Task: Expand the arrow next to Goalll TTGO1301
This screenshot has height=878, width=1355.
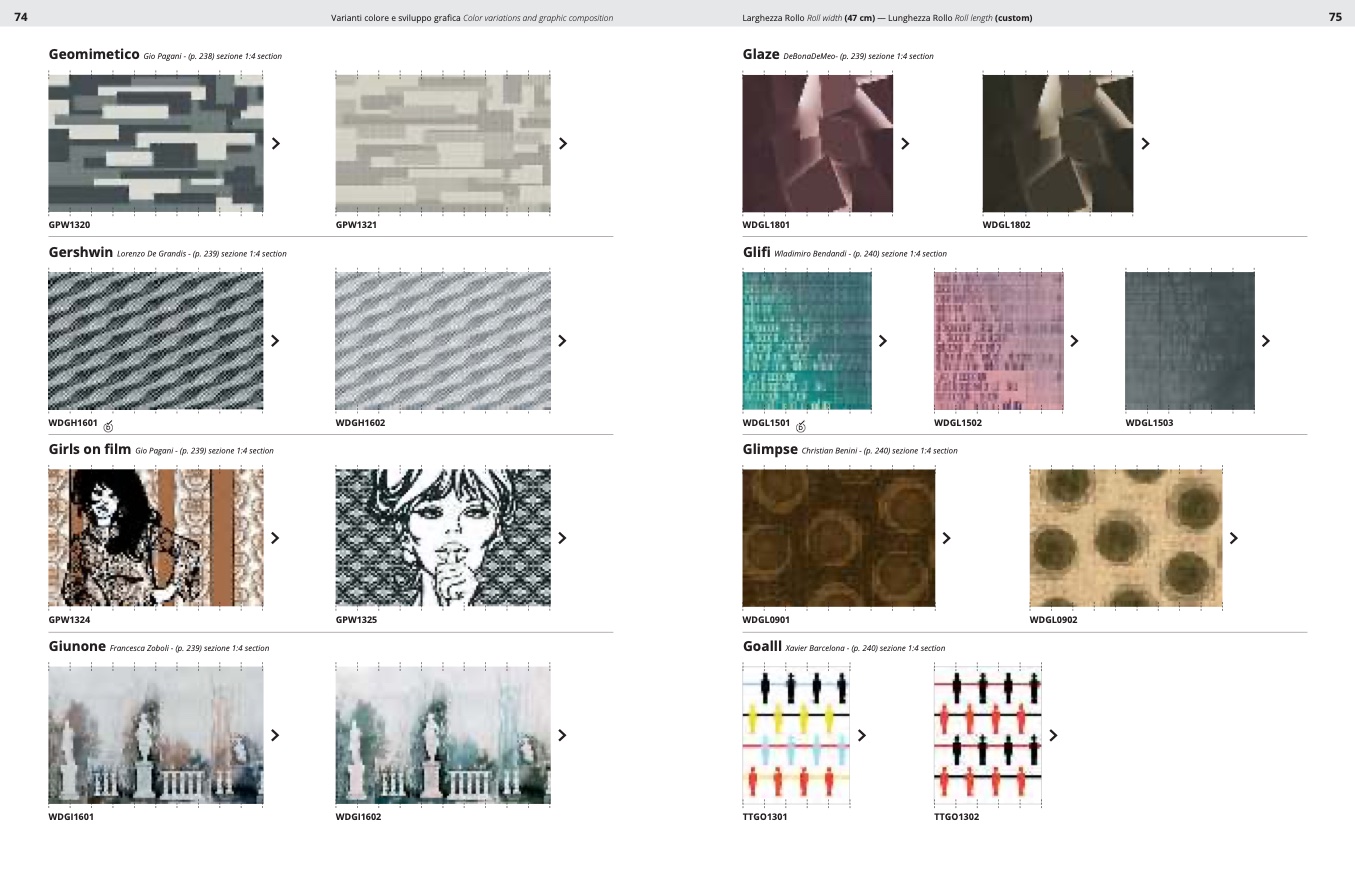Action: (861, 735)
